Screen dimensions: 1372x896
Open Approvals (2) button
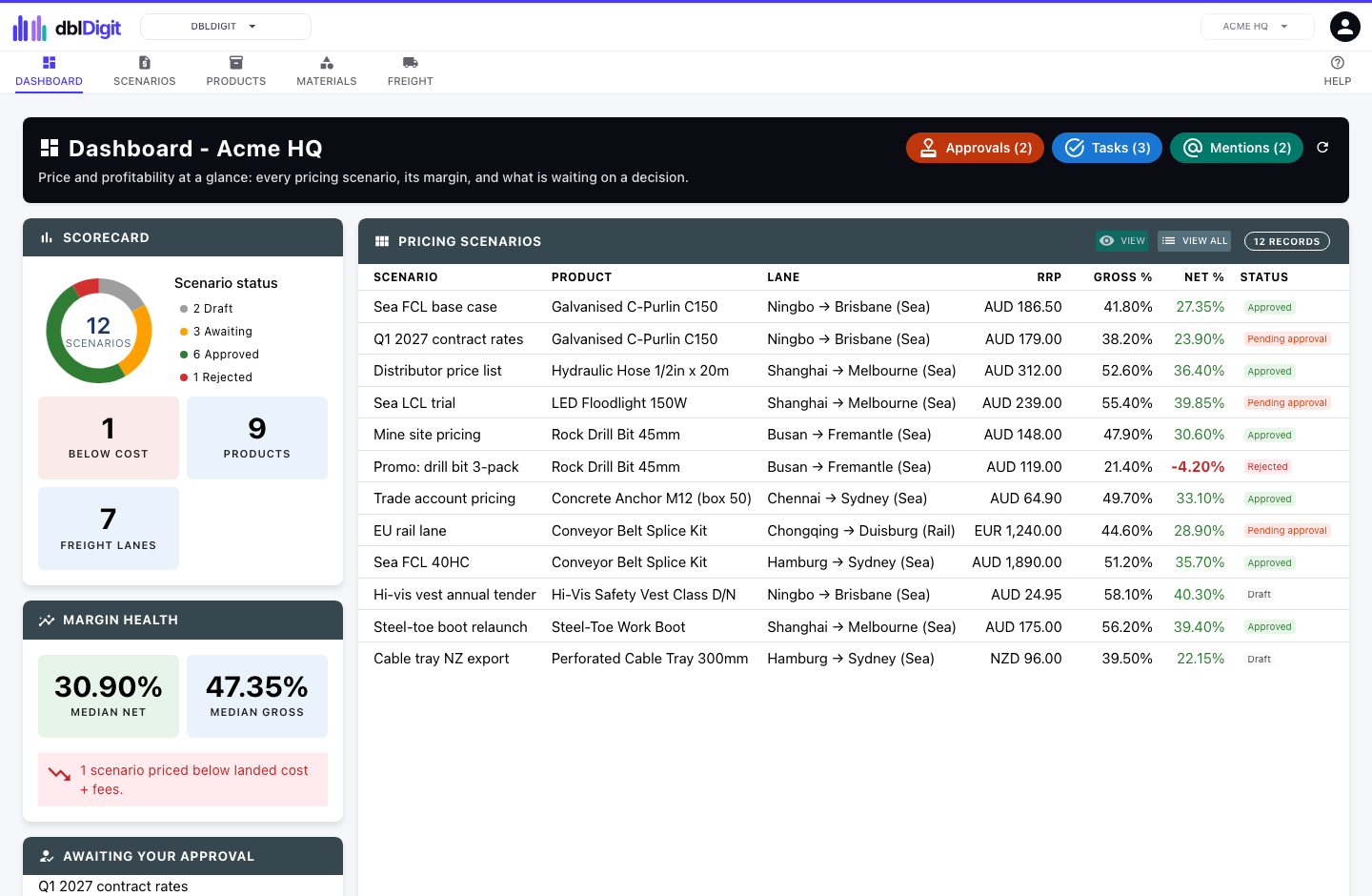(x=975, y=148)
